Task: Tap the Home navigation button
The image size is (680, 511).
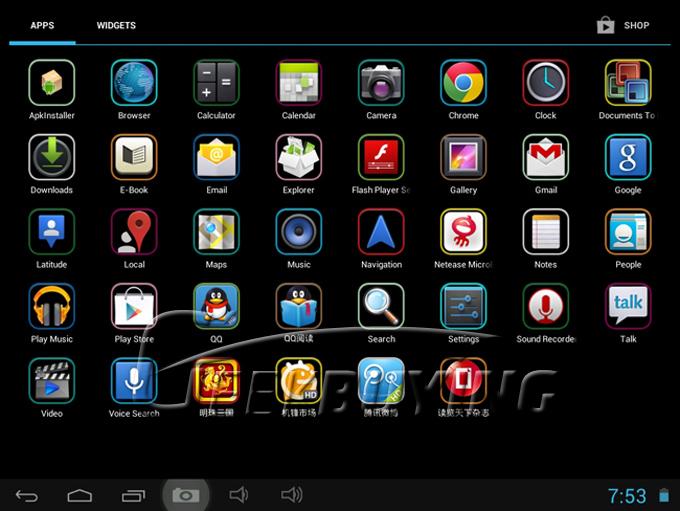Action: [80, 495]
